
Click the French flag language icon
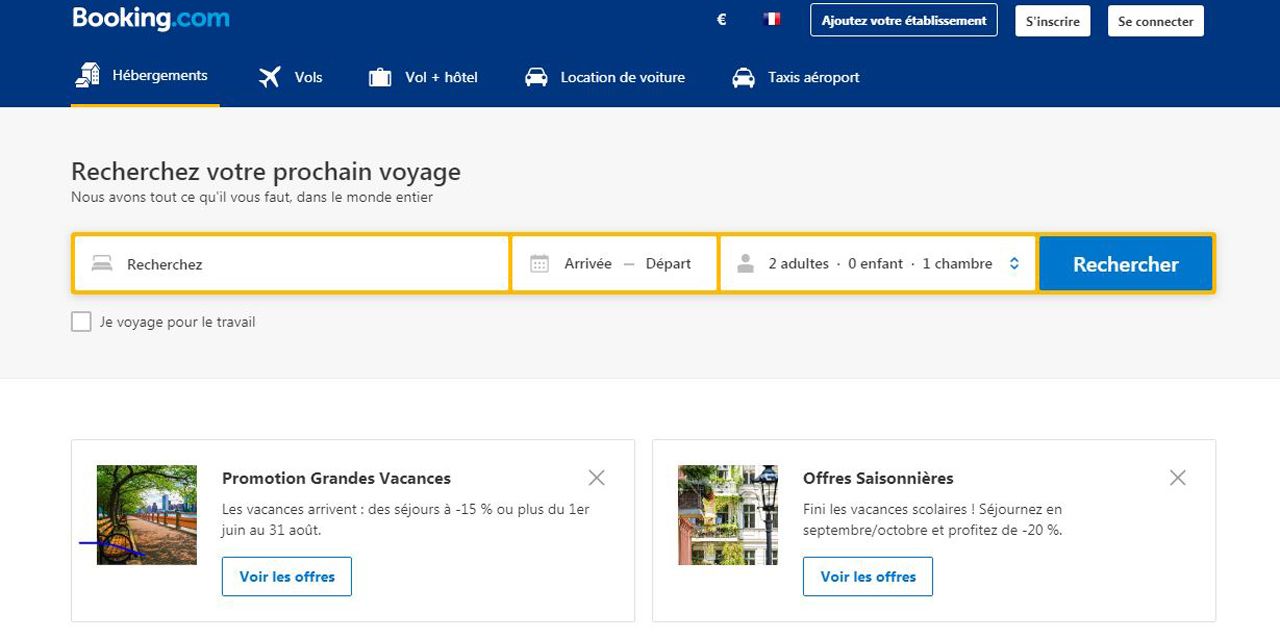click(772, 20)
